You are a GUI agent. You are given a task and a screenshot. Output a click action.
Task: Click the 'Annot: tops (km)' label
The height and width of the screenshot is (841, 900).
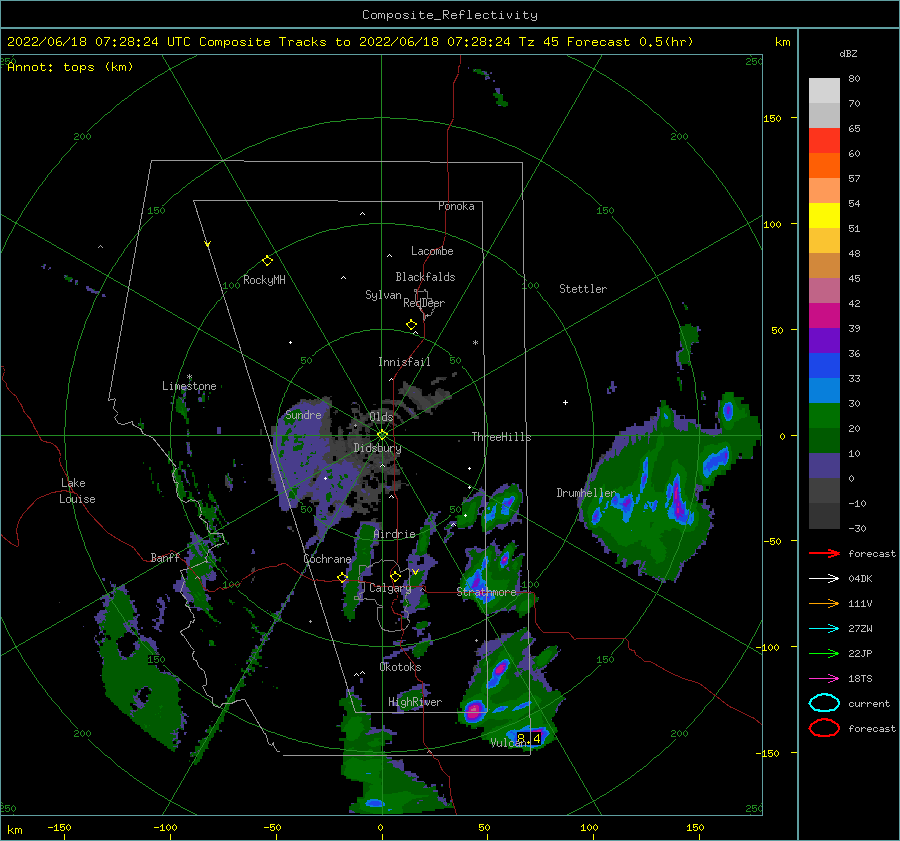click(x=70, y=67)
